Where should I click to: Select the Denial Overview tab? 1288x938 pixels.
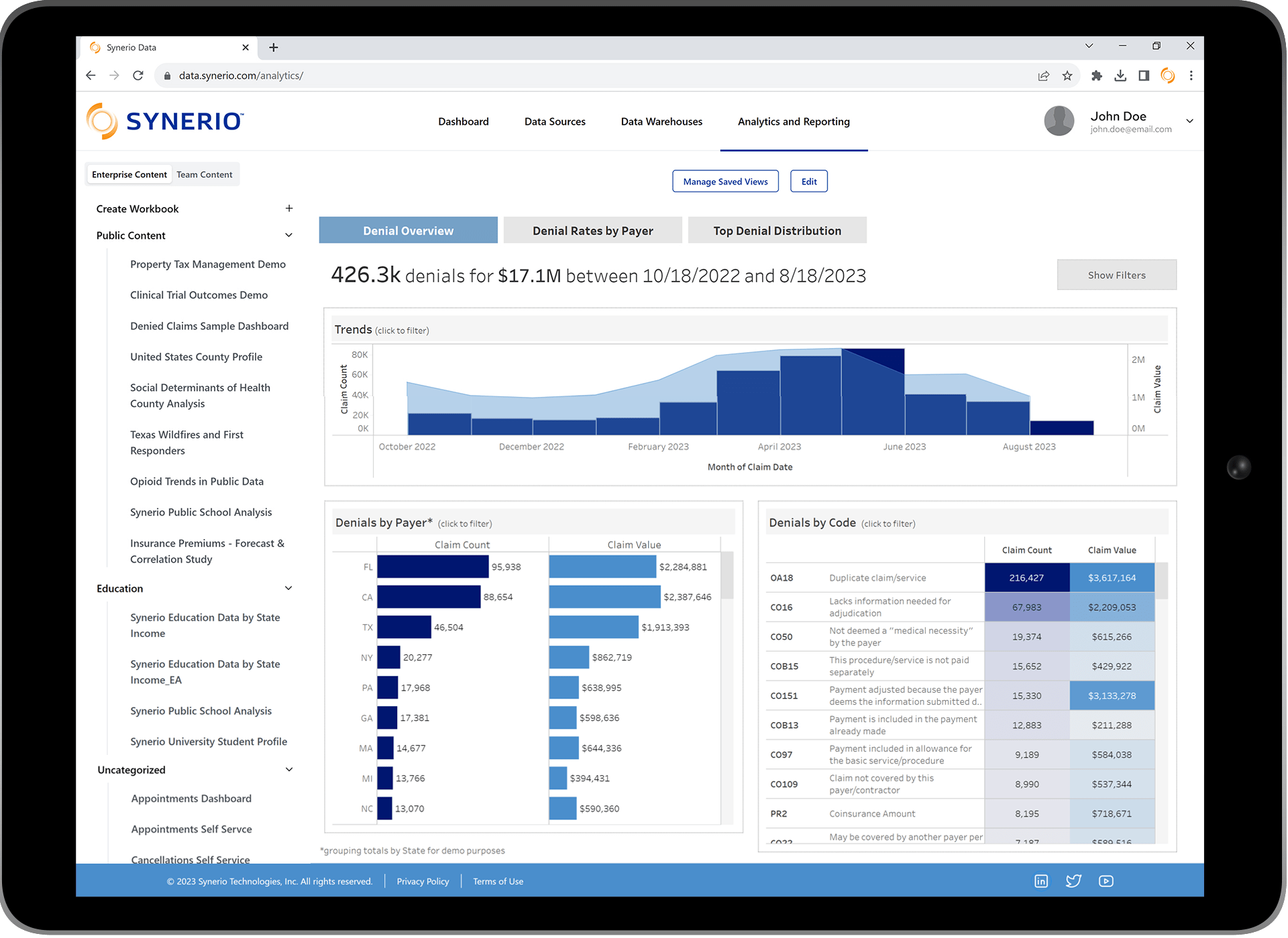tap(408, 231)
